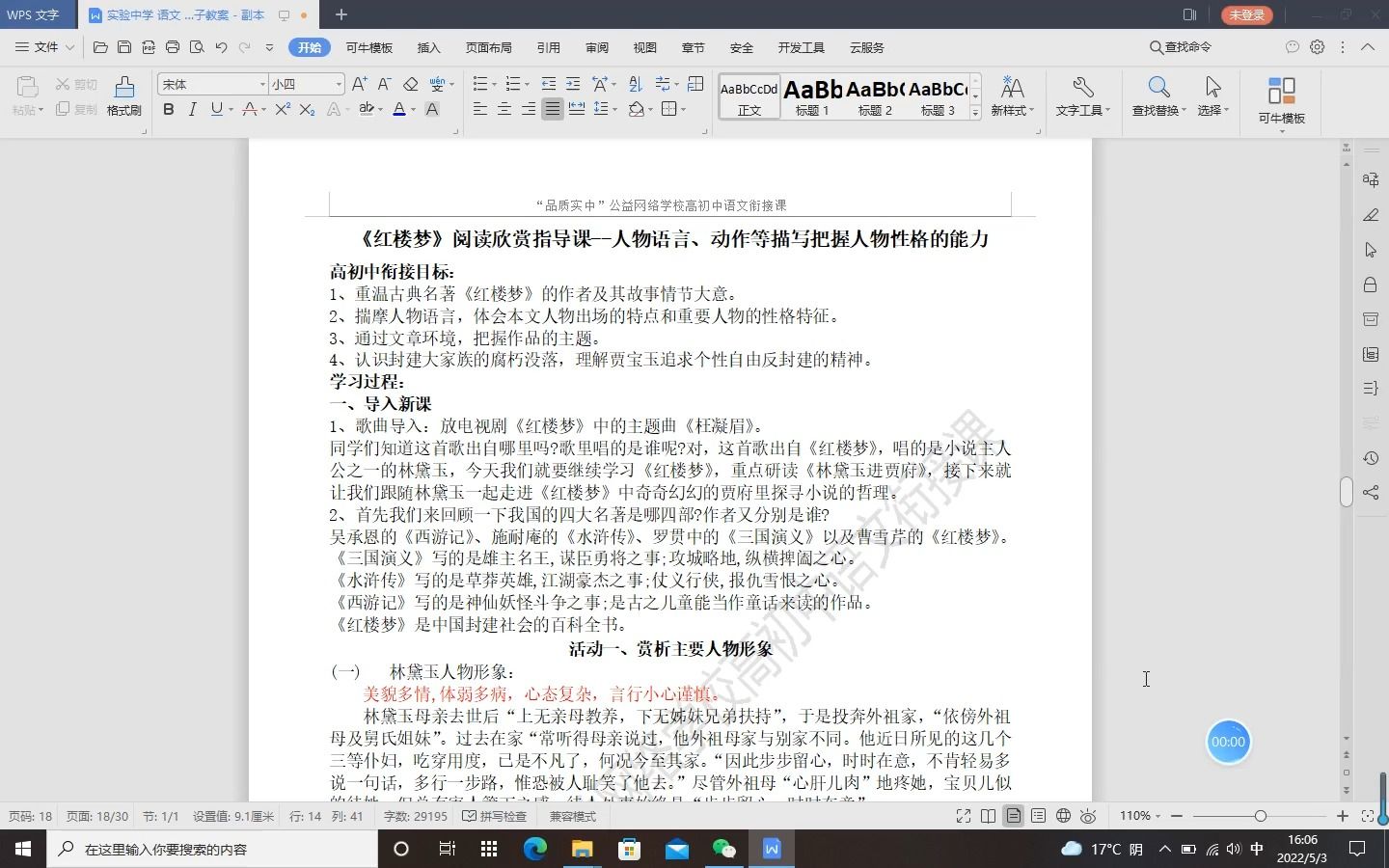This screenshot has height=868, width=1389.
Task: Open print preview icon
Action: coord(197,47)
